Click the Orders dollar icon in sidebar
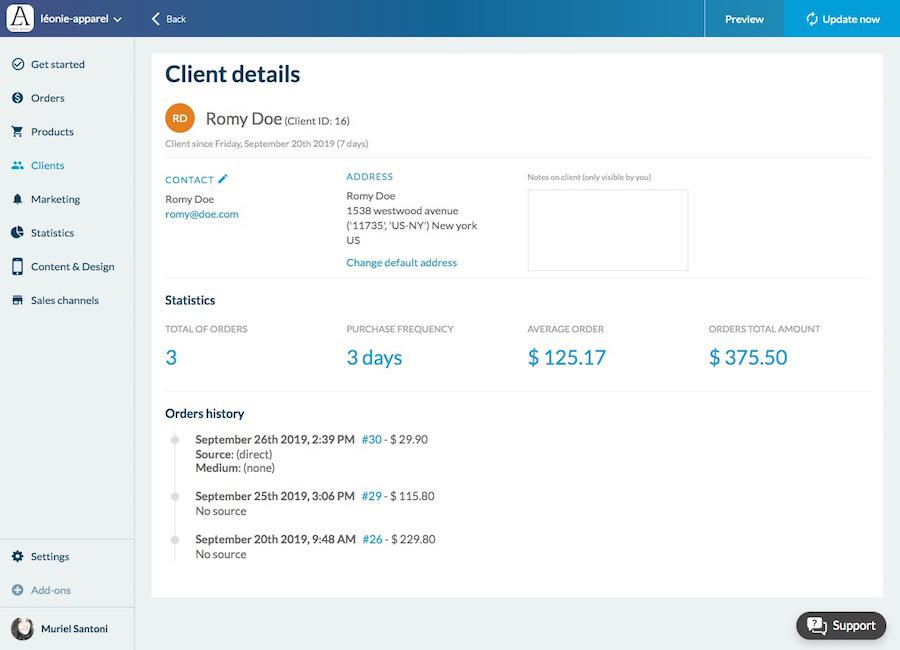The width and height of the screenshot is (900, 650). pyautogui.click(x=17, y=98)
